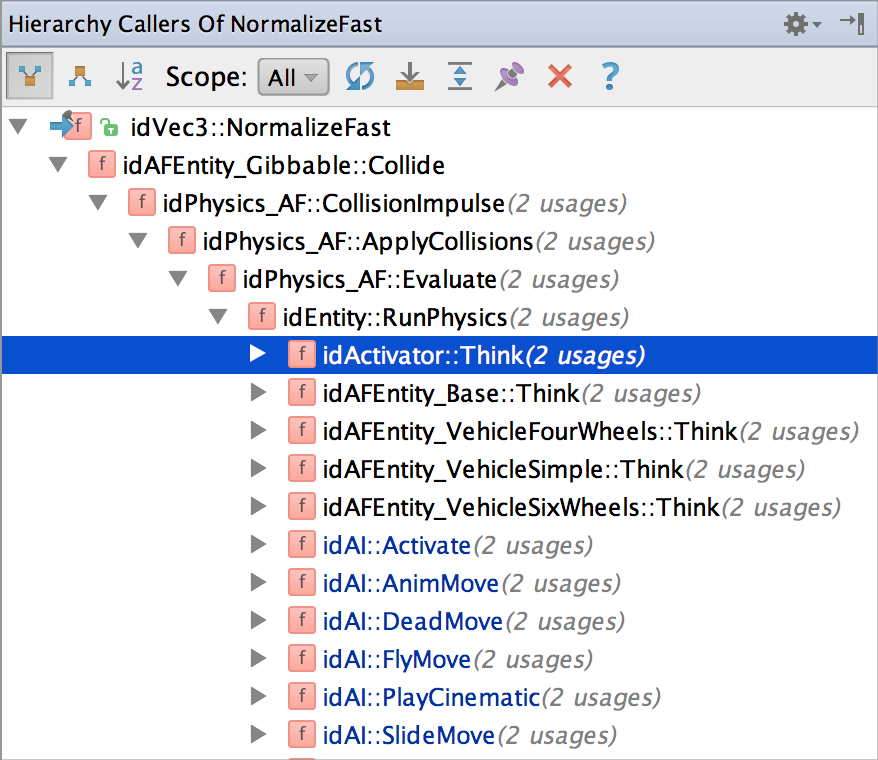Export hierarchy to text file

(409, 76)
